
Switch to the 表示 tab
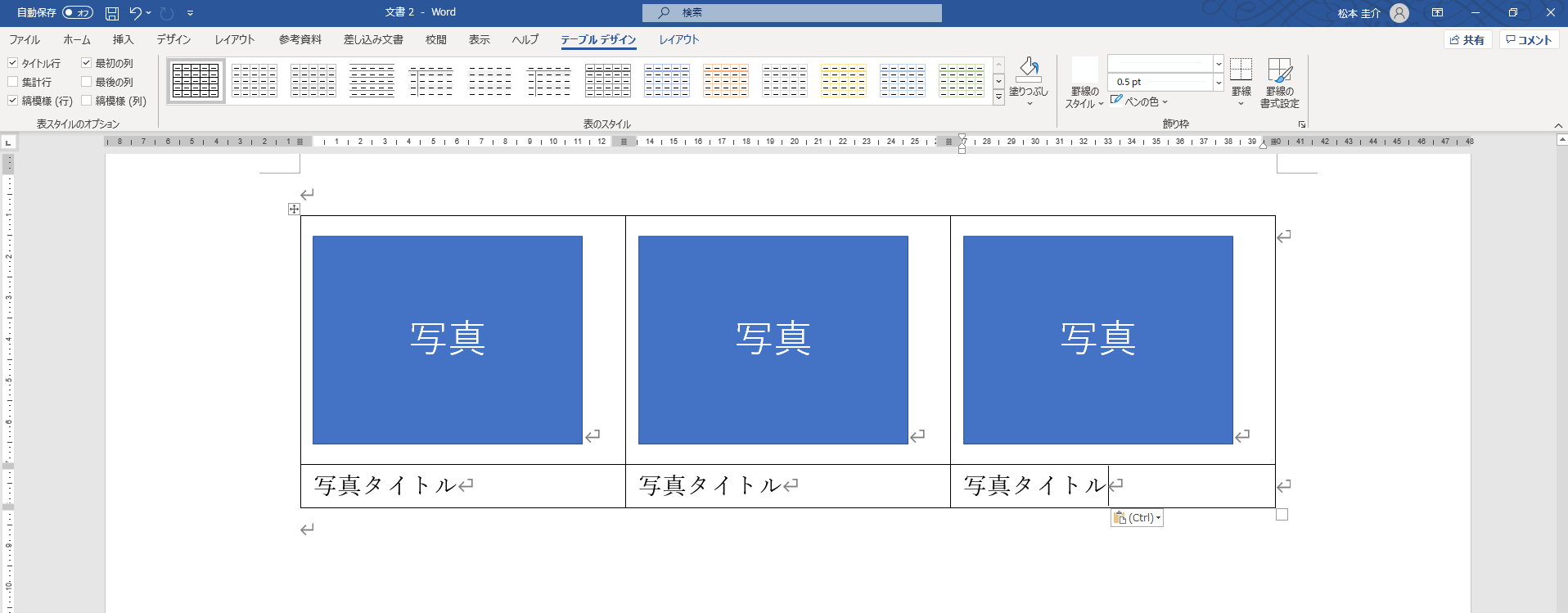[480, 39]
